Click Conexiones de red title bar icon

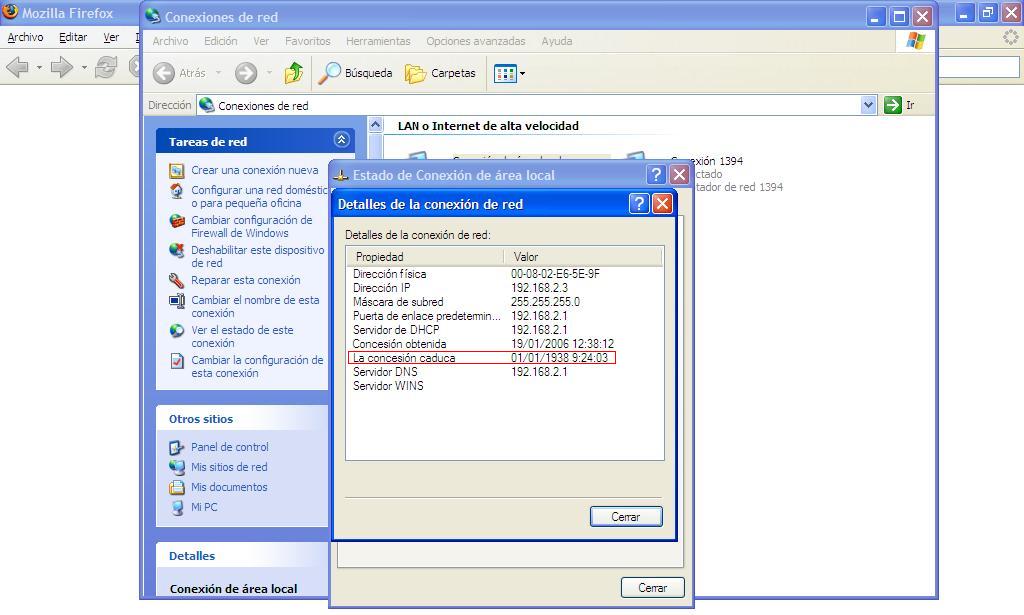click(152, 16)
